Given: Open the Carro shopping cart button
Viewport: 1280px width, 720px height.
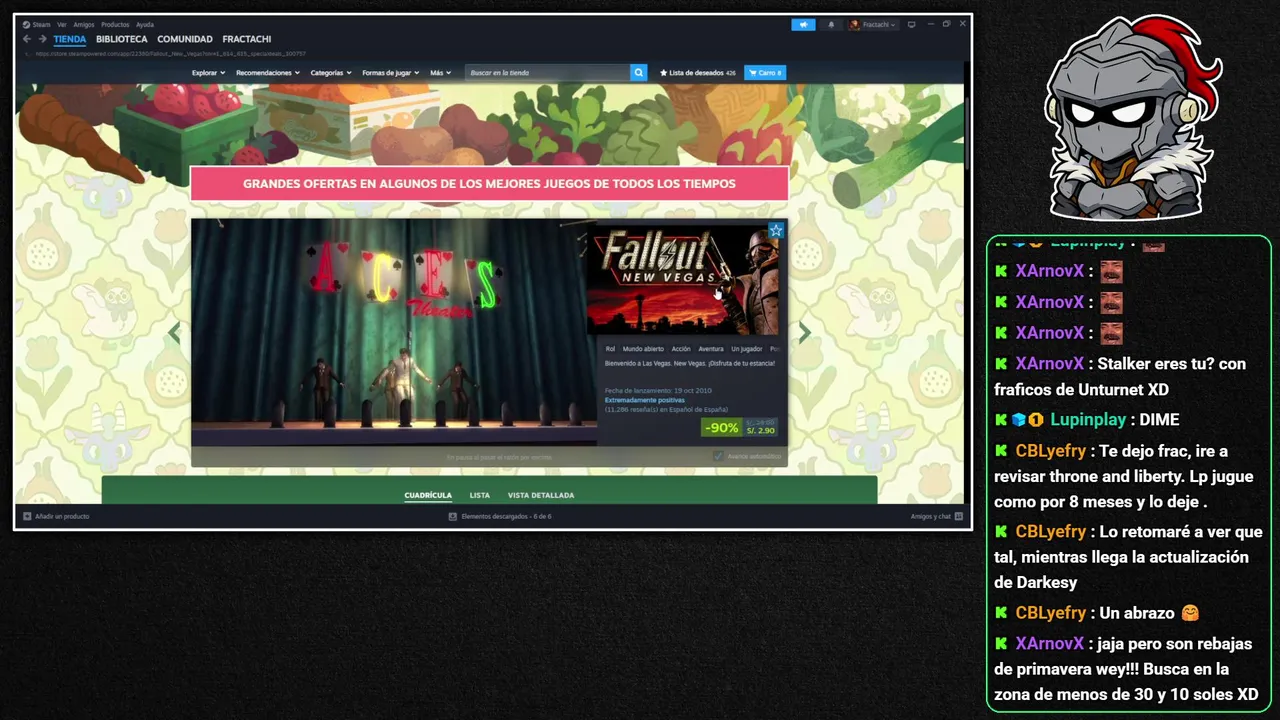Looking at the screenshot, I should click(765, 73).
